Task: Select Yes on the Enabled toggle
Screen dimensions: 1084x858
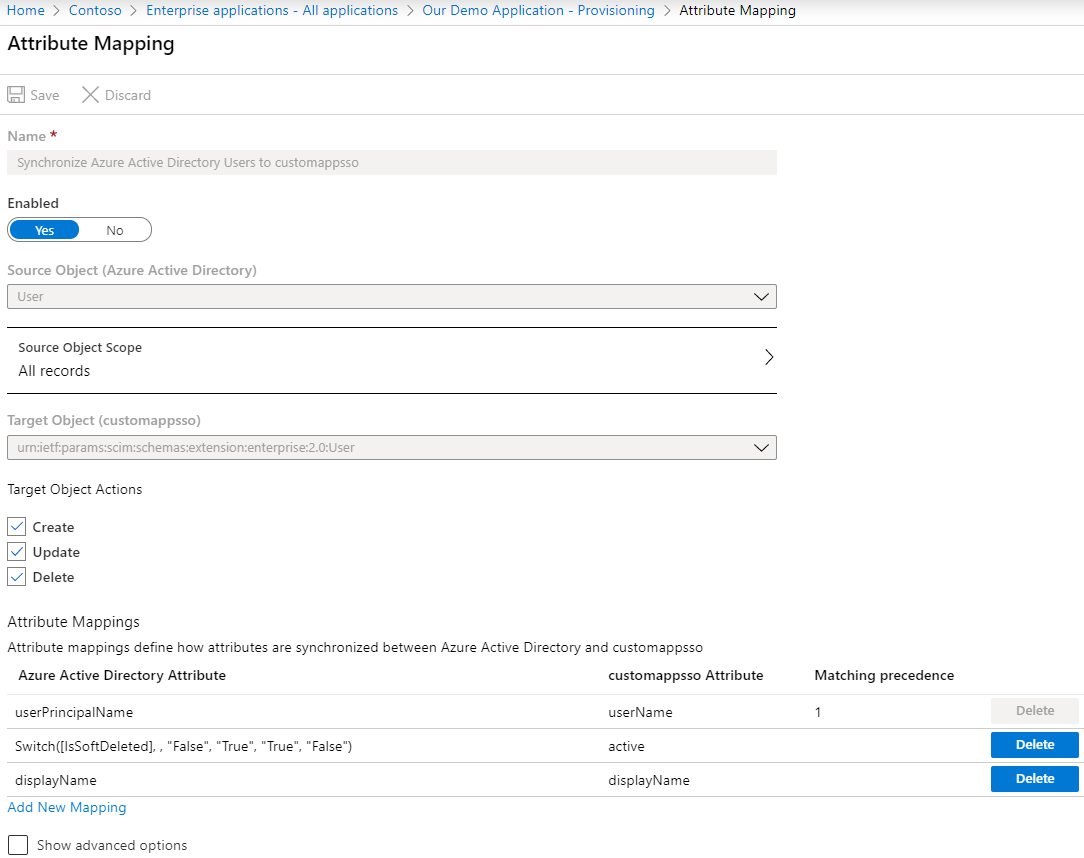Action: (x=45, y=230)
